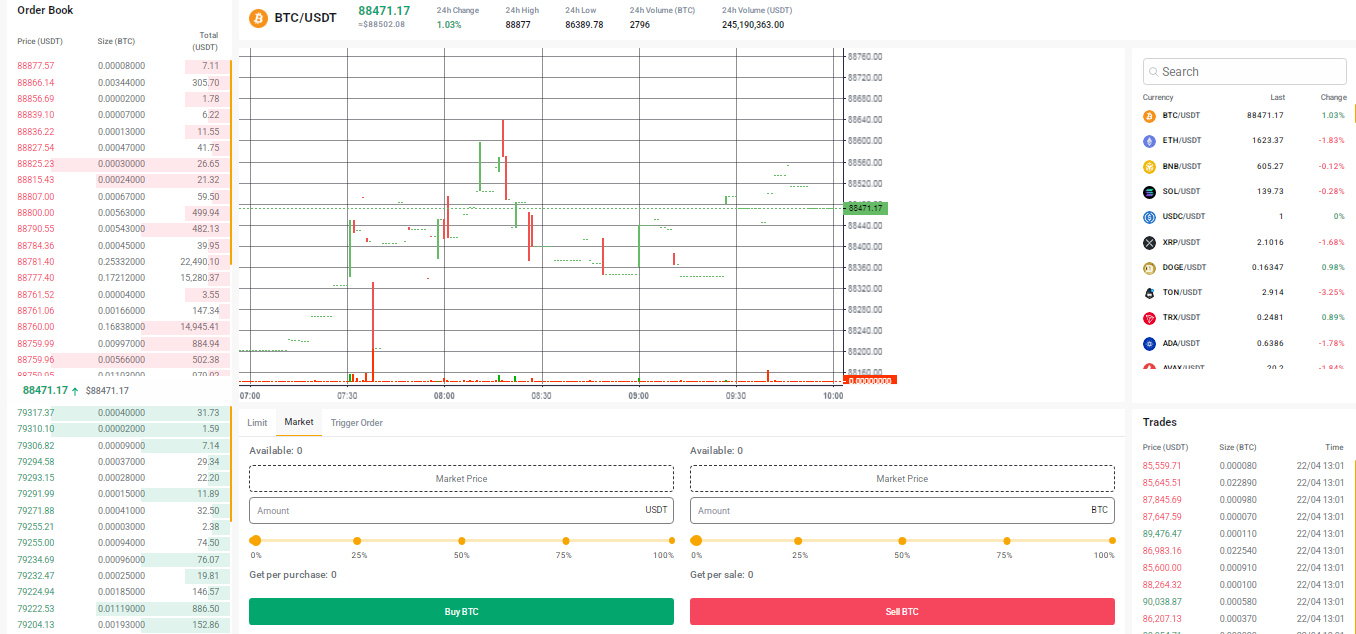Click the USDC coin icon

coord(1148,216)
